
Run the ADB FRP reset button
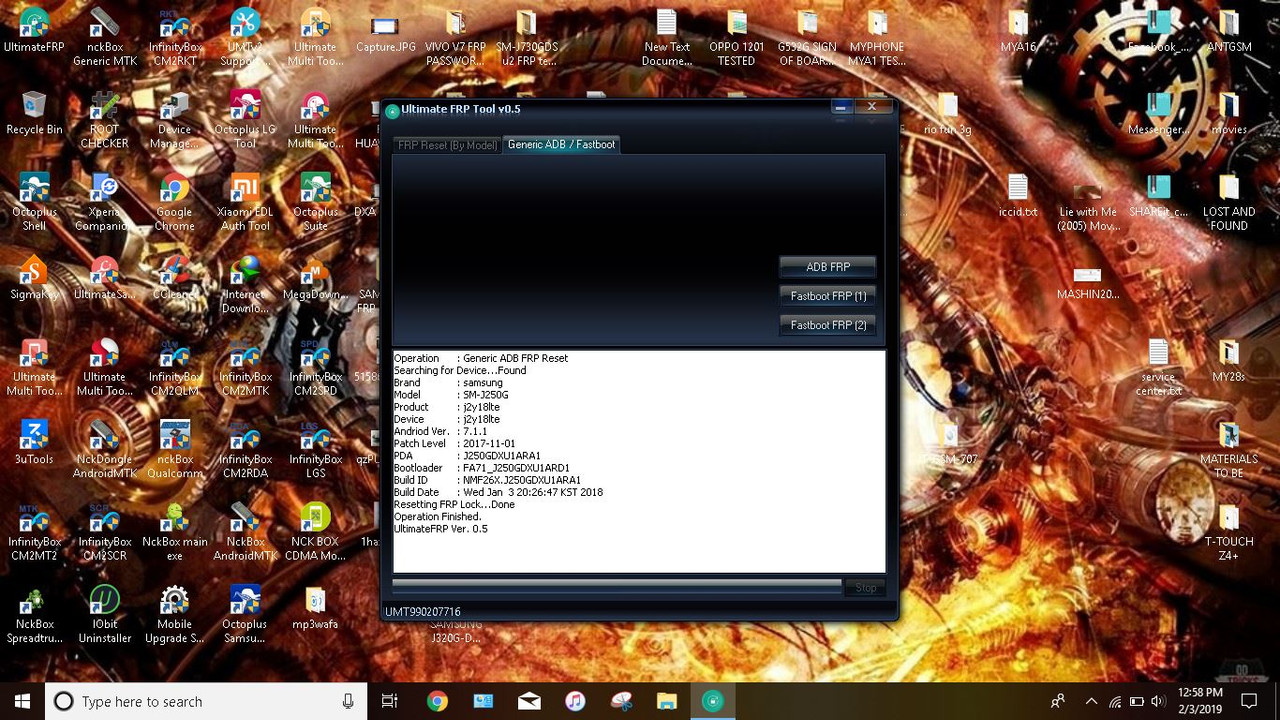pos(828,267)
